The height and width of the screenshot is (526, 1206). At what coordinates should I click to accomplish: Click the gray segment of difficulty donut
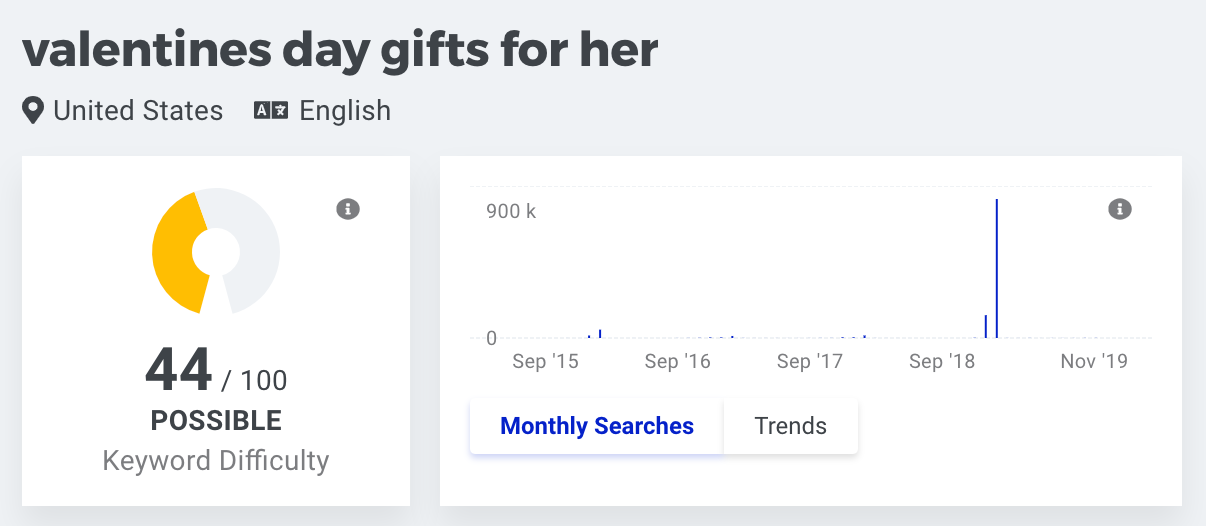tap(256, 250)
